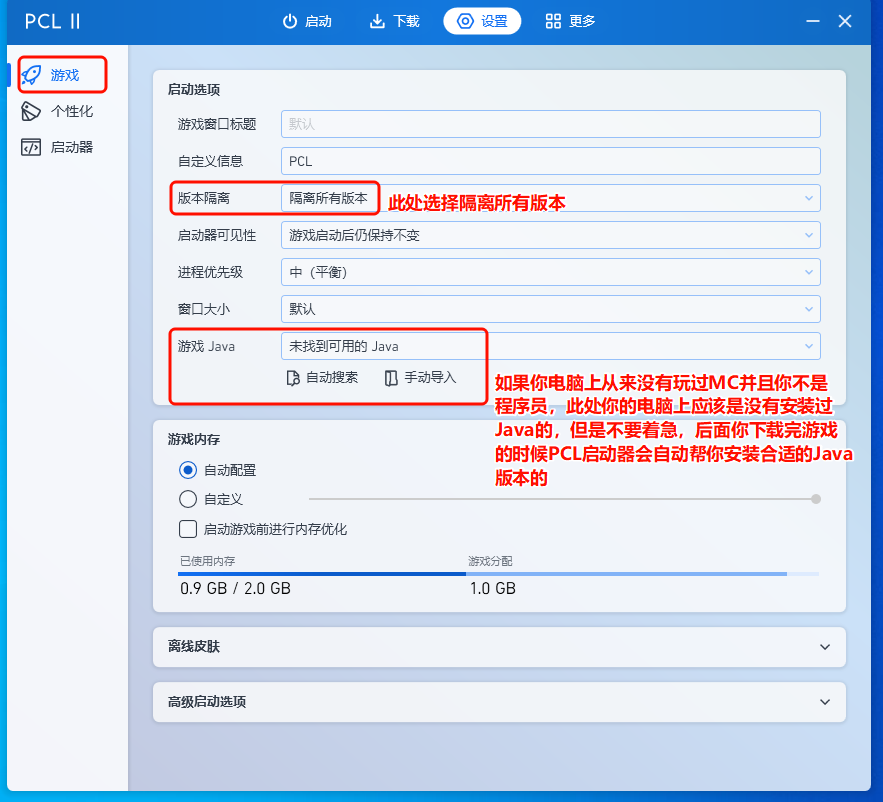Screen dimensions: 883x802
Task: Open the 启动器 code window icon
Action: pos(32,147)
